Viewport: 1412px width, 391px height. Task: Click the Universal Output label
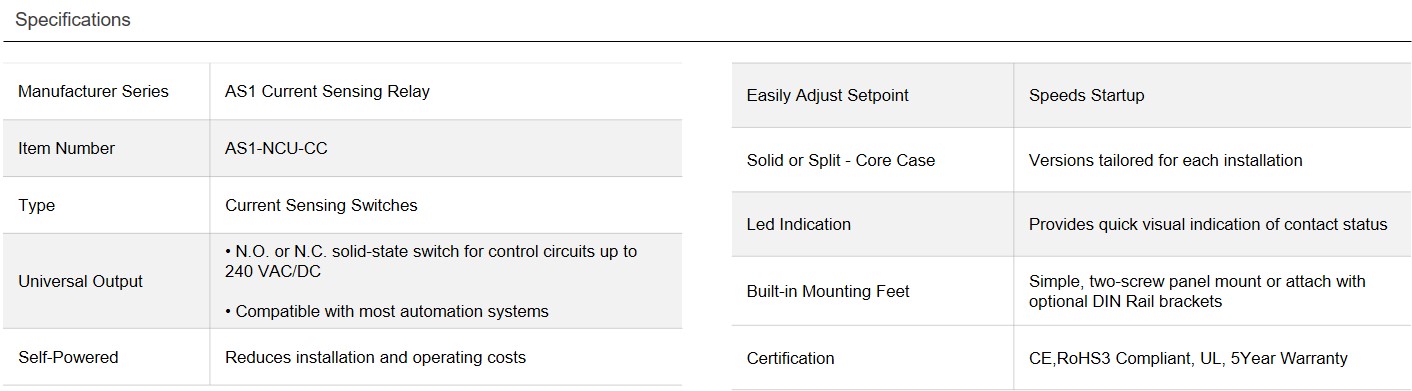coord(80,281)
